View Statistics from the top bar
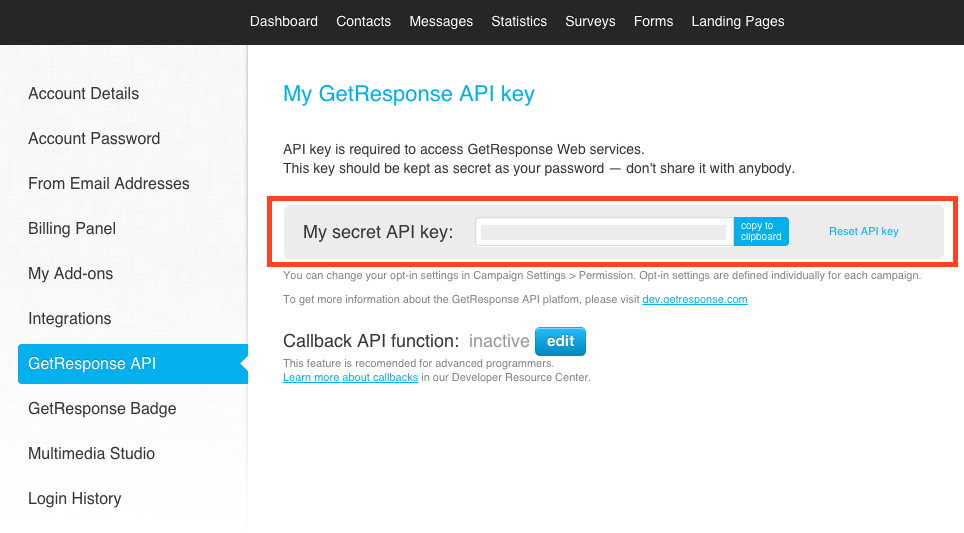 click(519, 21)
